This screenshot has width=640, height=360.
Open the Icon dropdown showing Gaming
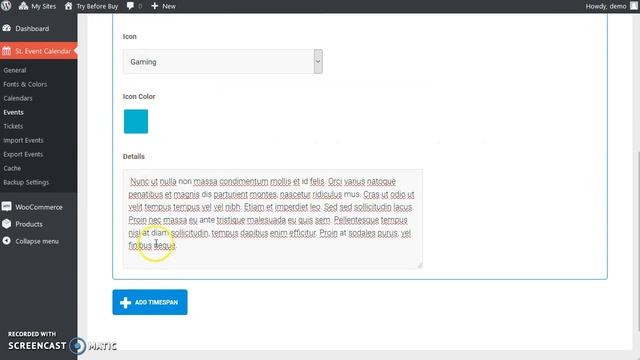pos(223,62)
